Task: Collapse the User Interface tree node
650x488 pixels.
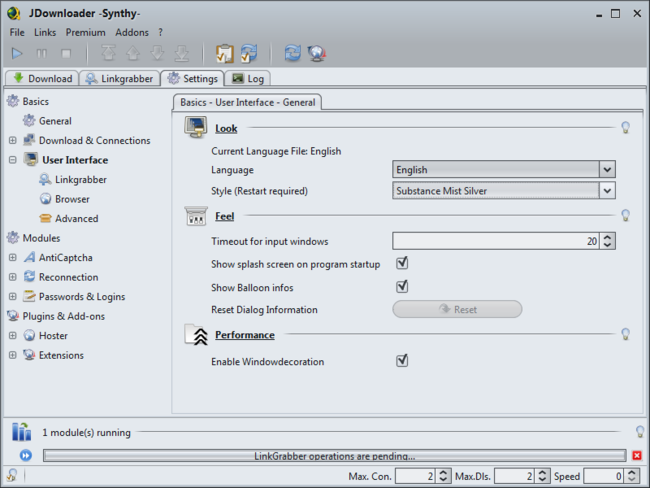Action: [x=13, y=160]
